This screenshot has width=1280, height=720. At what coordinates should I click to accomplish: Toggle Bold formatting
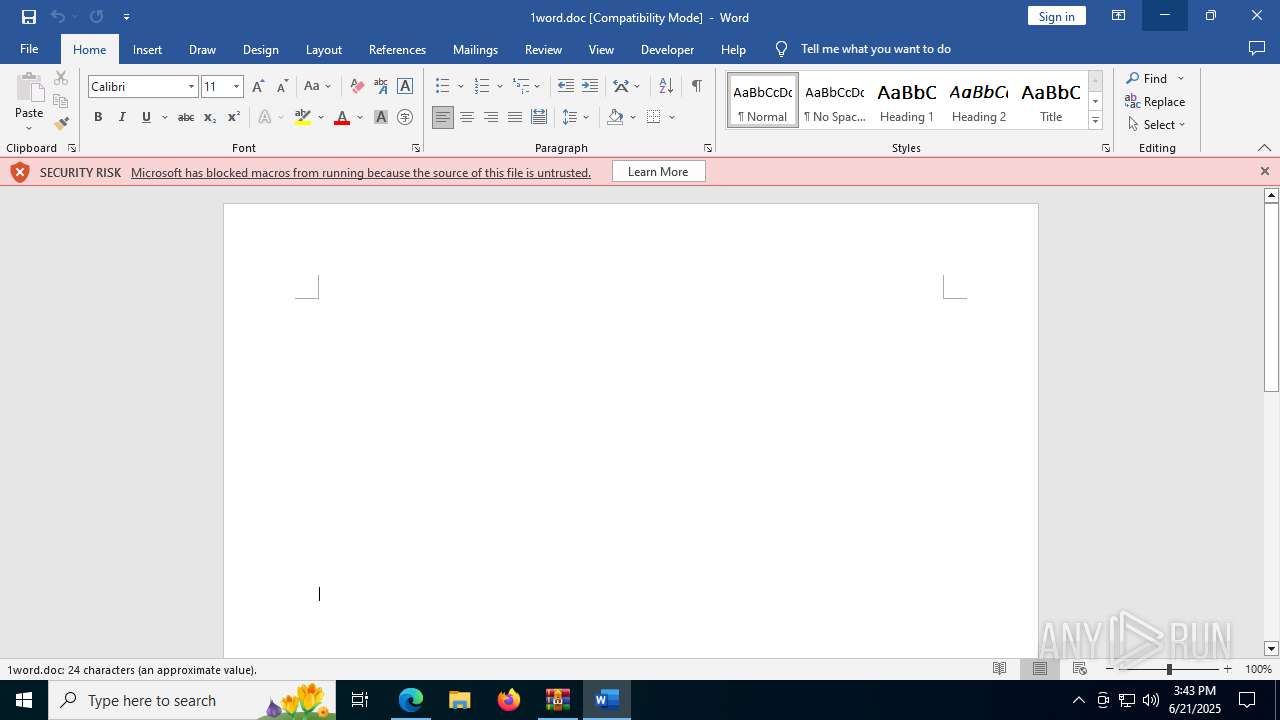click(x=98, y=117)
